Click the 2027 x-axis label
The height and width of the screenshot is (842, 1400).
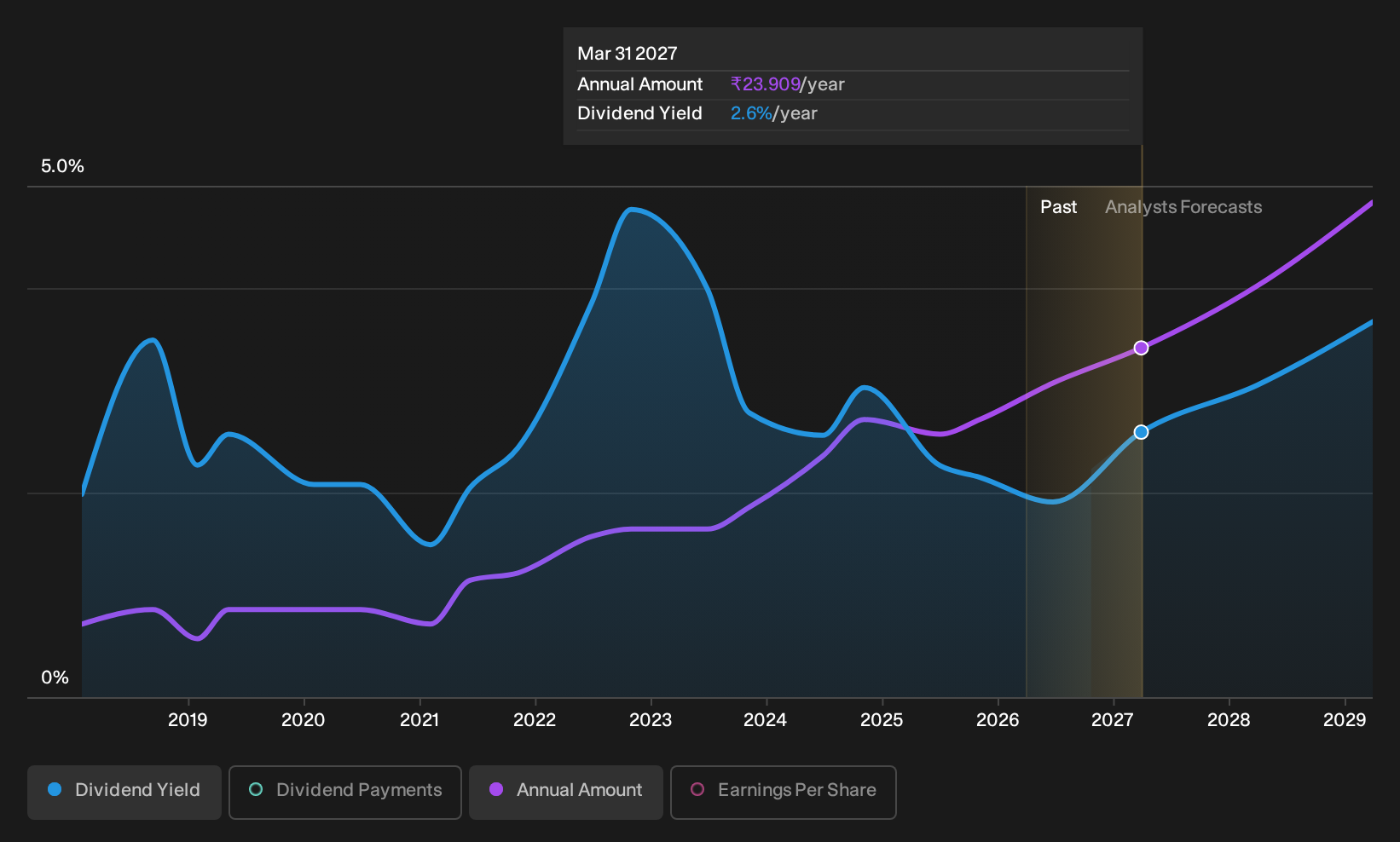click(1113, 720)
